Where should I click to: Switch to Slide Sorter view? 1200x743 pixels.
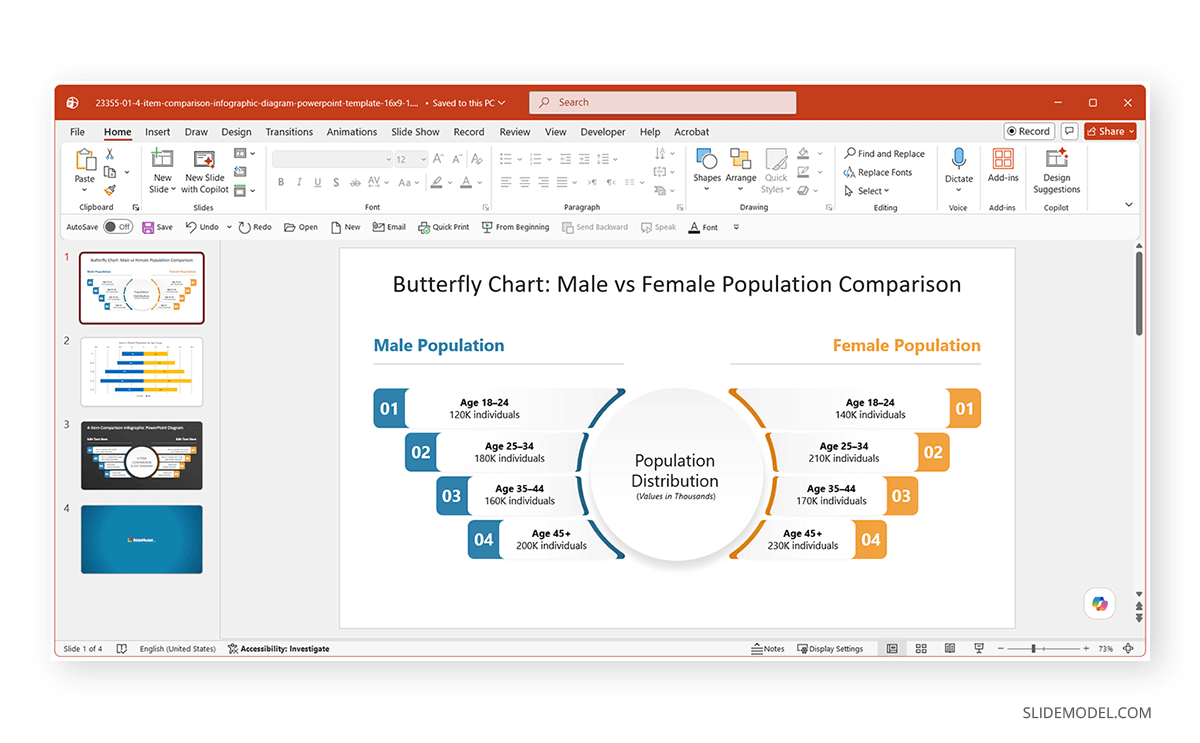click(x=921, y=649)
